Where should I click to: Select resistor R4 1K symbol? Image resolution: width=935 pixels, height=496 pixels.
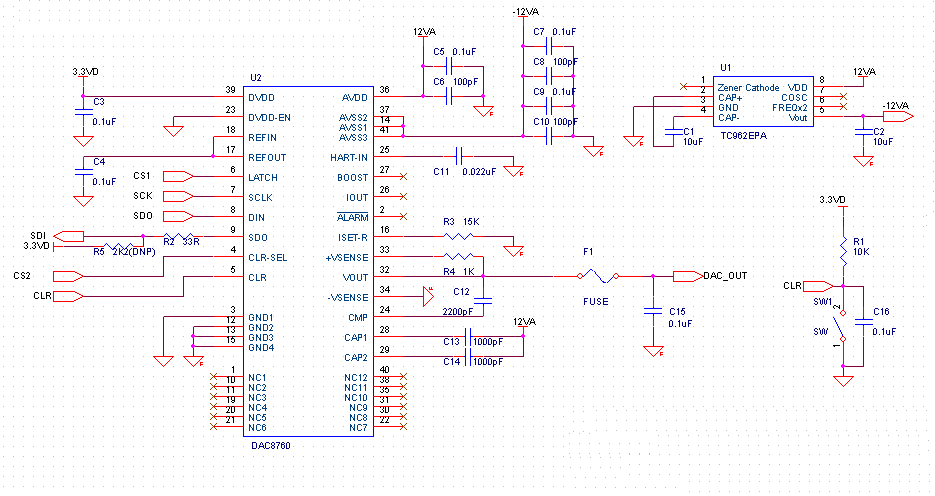pyautogui.click(x=459, y=256)
